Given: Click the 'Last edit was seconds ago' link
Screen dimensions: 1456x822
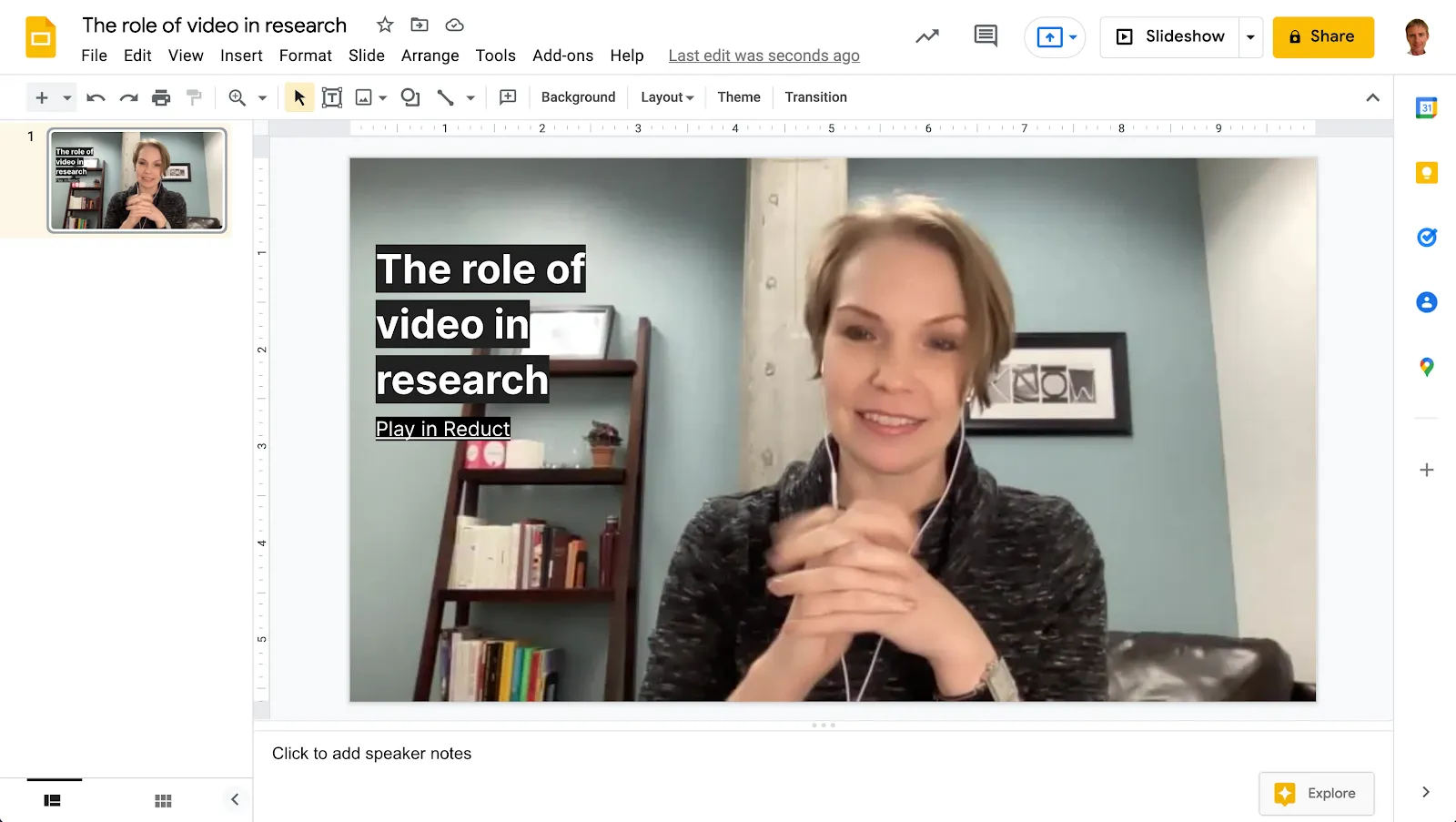Looking at the screenshot, I should pyautogui.click(x=763, y=56).
